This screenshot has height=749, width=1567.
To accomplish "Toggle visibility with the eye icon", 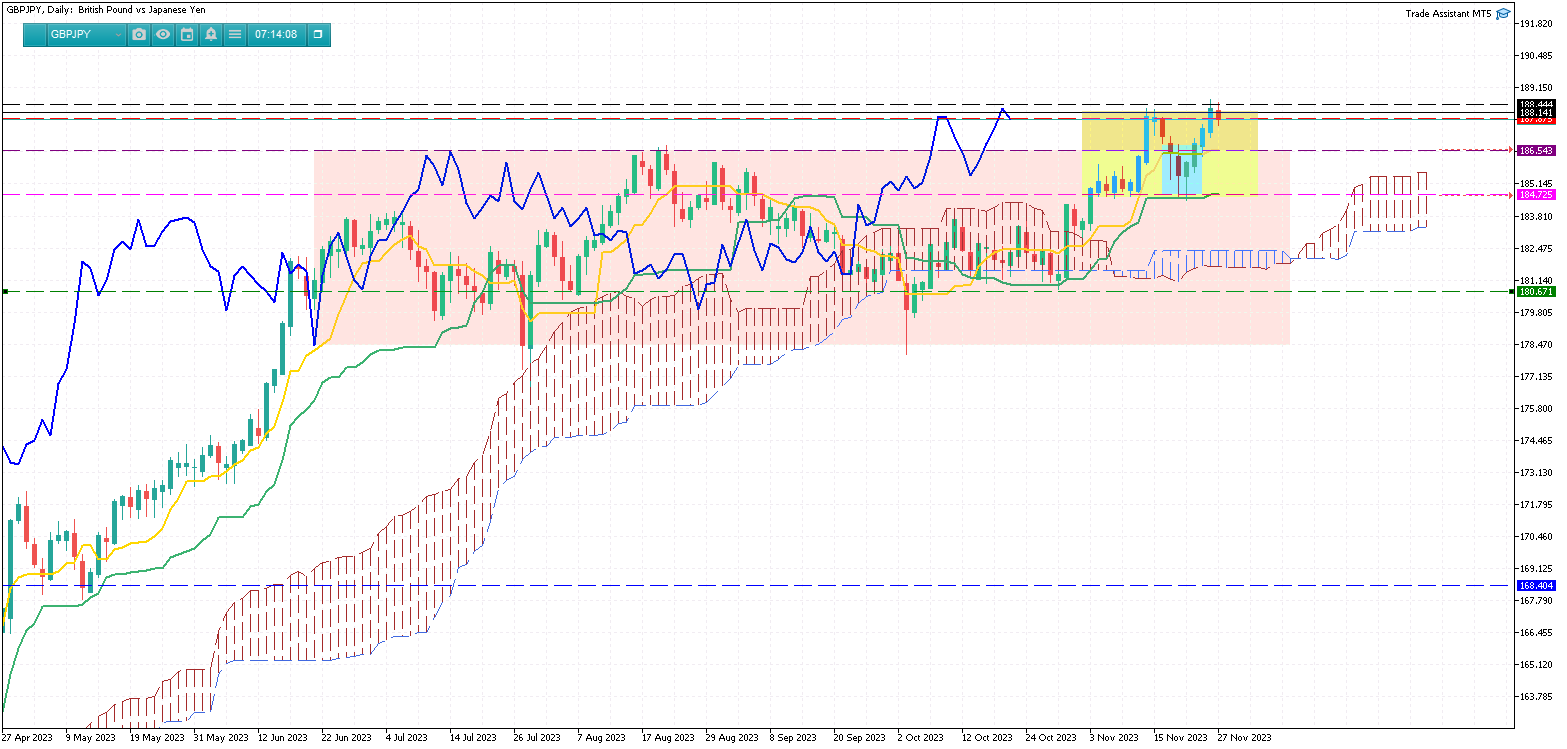I will pos(162,34).
